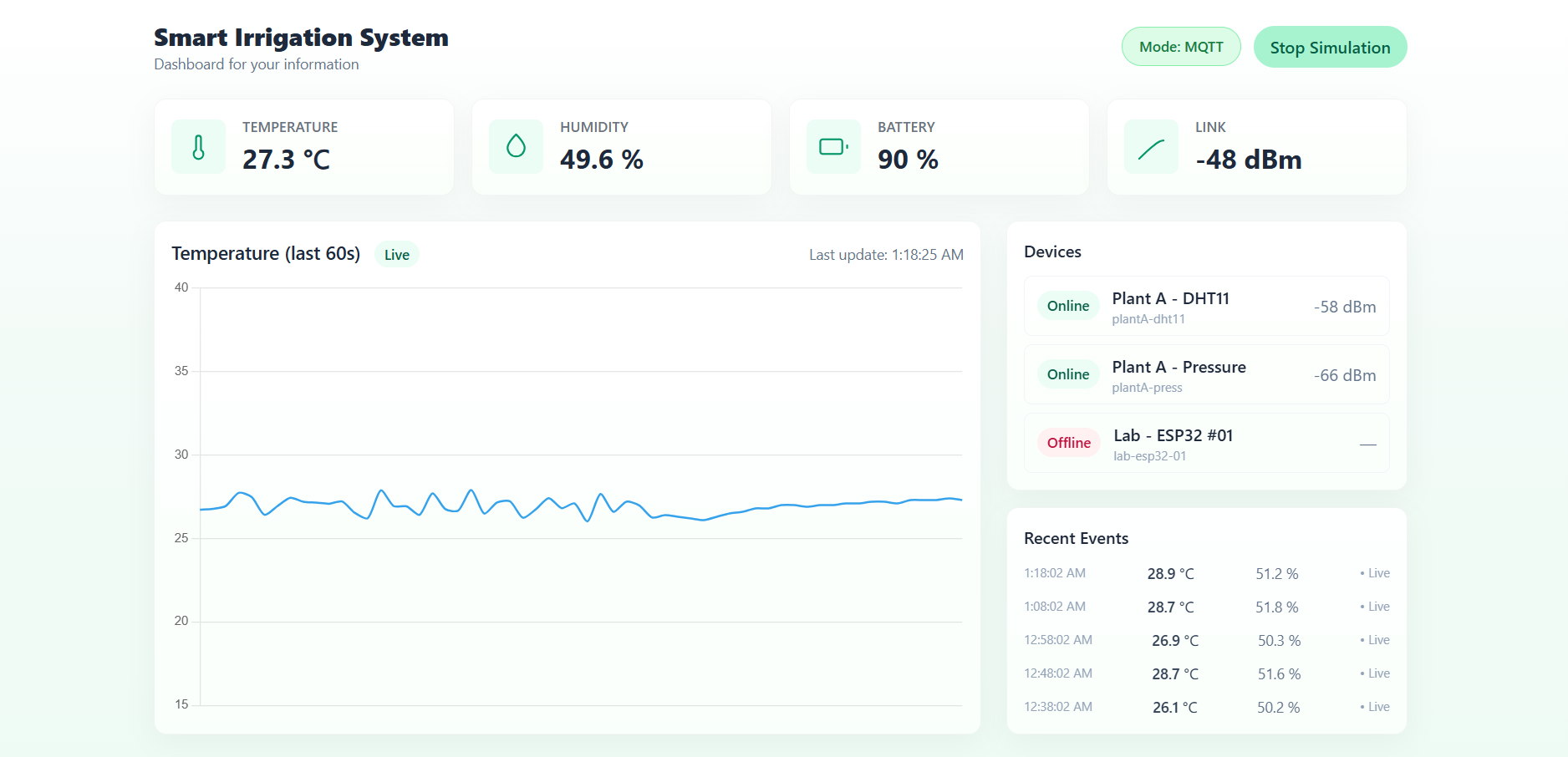Viewport: 1568px width, 757px height.
Task: Toggle the Online status for Plant A - Pressure
Action: (x=1068, y=374)
